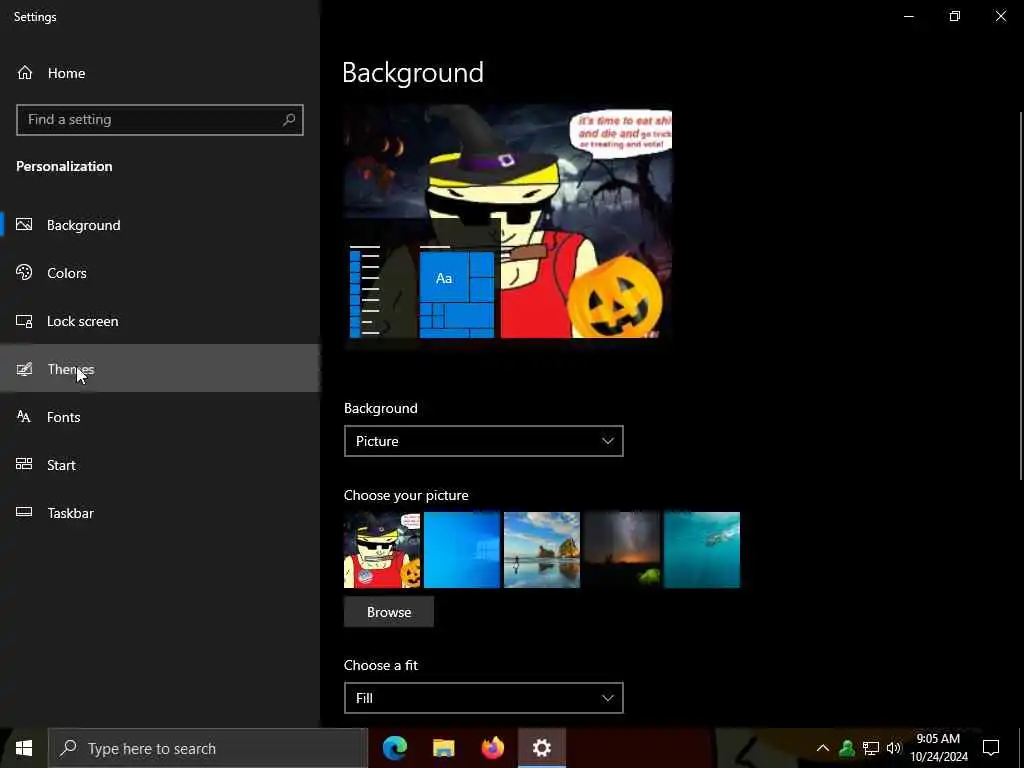
Task: Click the Lock screen monitor icon
Action: (x=24, y=321)
